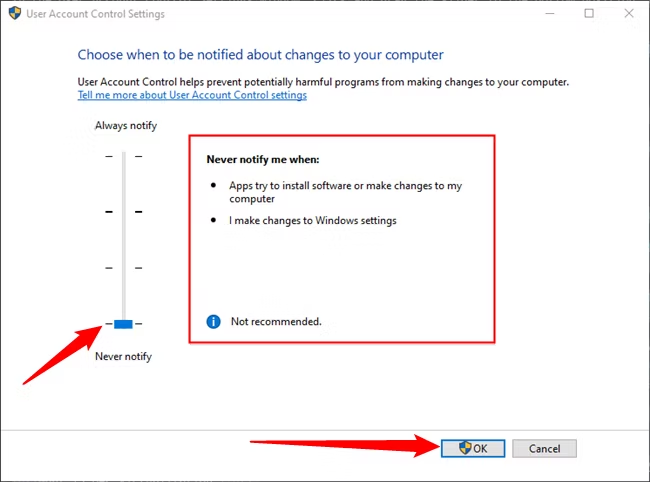Click the User Account Control shield icon in the title bar
The image size is (650, 482).
(14, 14)
